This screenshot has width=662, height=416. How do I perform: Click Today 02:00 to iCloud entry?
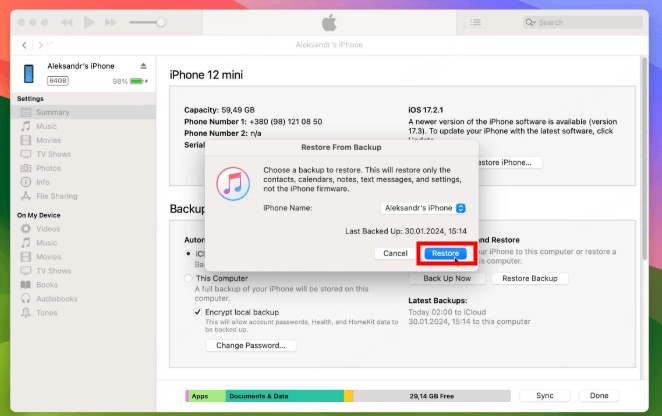tap(447, 313)
